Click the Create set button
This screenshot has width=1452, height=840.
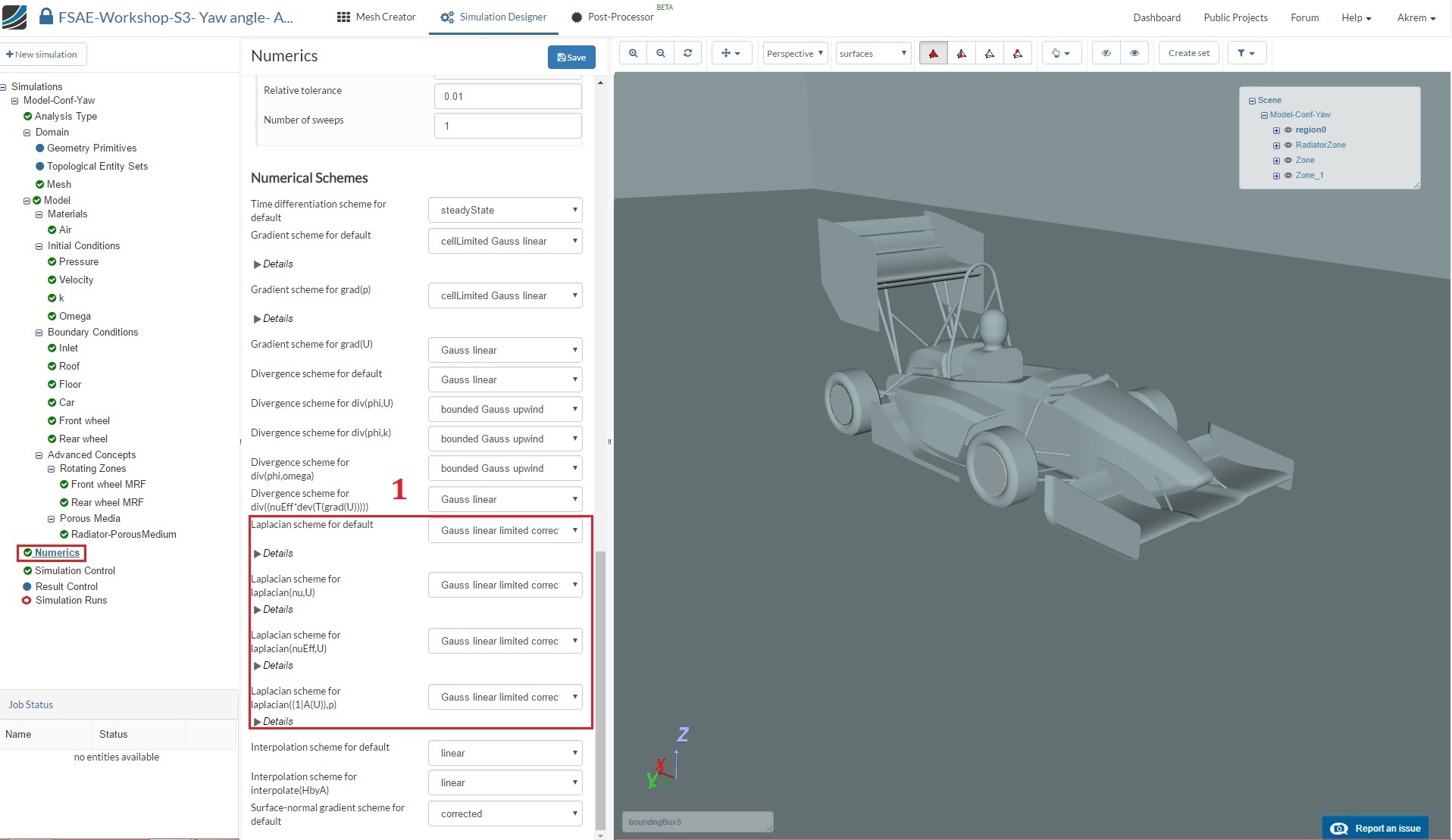coord(1188,53)
